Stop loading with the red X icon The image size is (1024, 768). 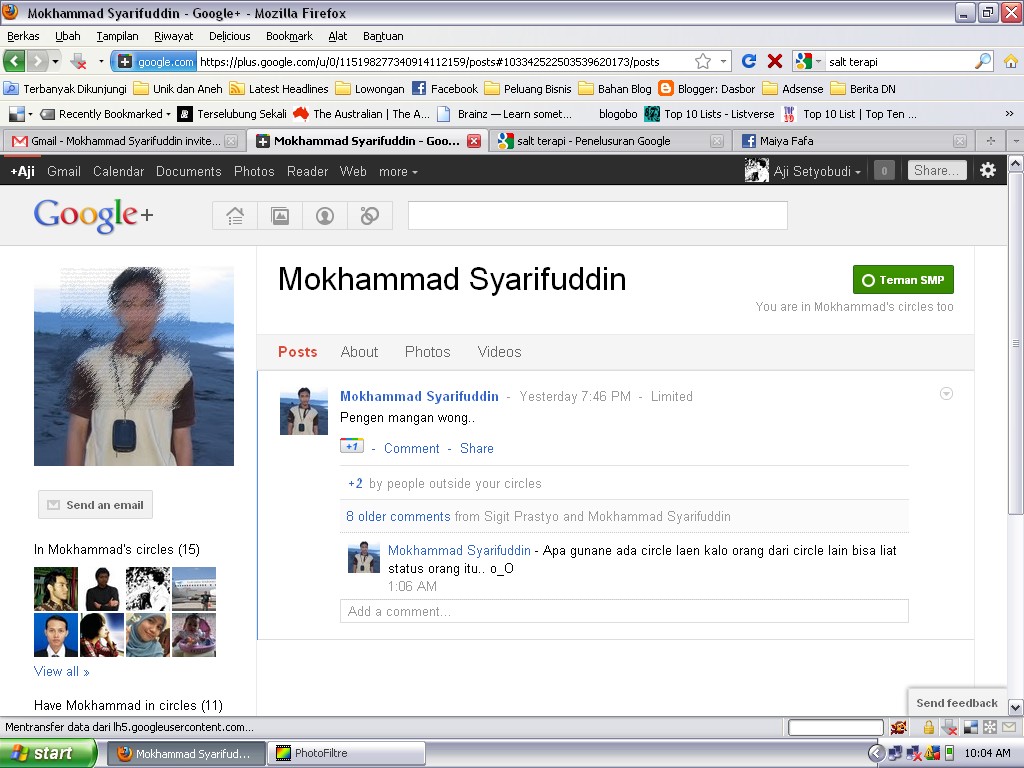pos(775,61)
